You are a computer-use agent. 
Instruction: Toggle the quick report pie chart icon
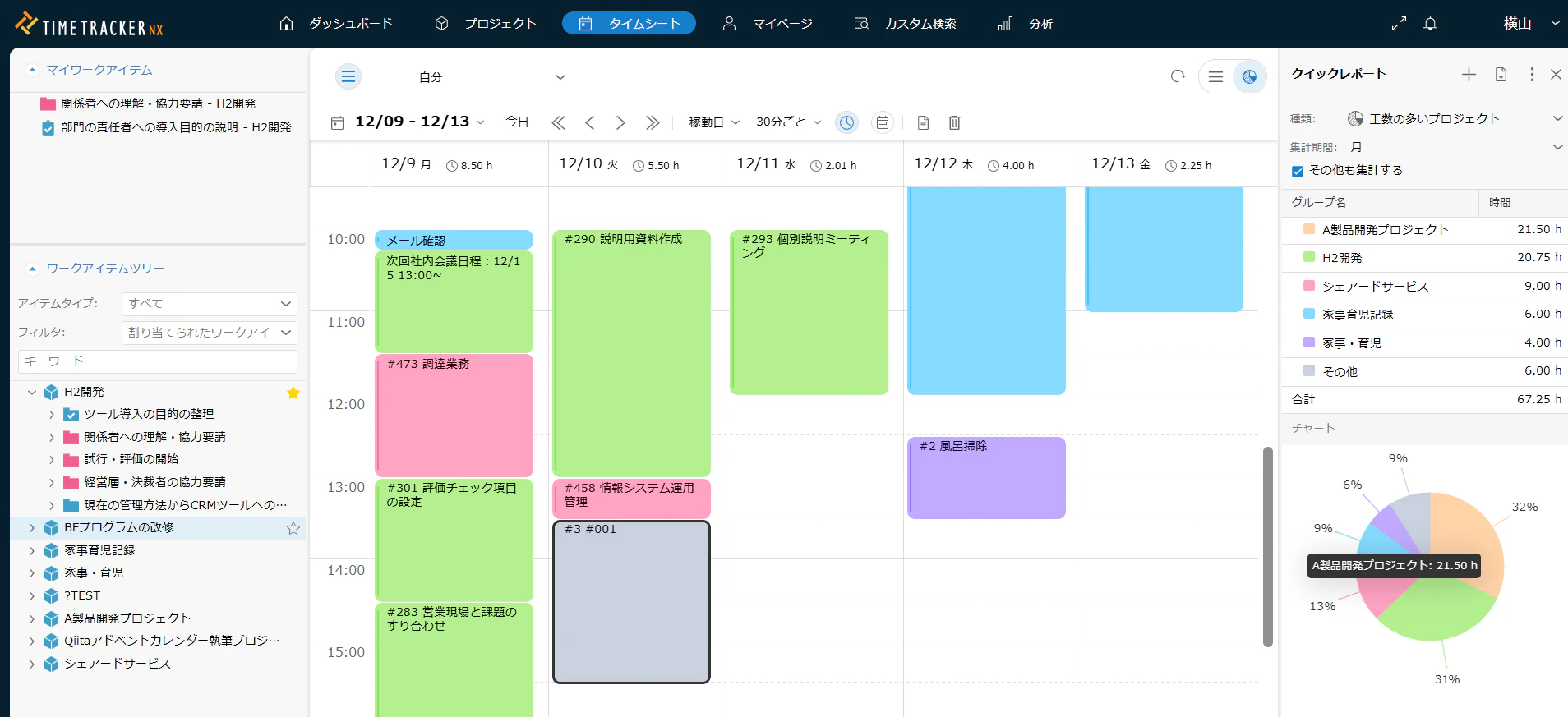1249,76
